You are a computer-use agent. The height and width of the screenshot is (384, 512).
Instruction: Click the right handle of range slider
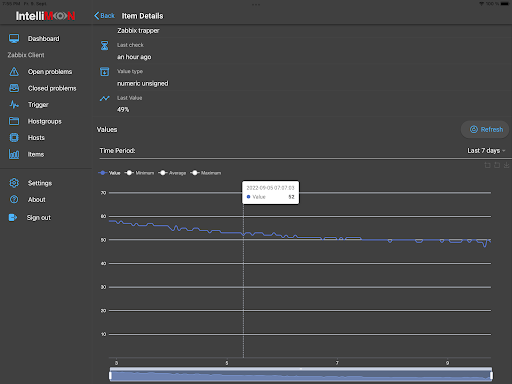click(x=491, y=376)
